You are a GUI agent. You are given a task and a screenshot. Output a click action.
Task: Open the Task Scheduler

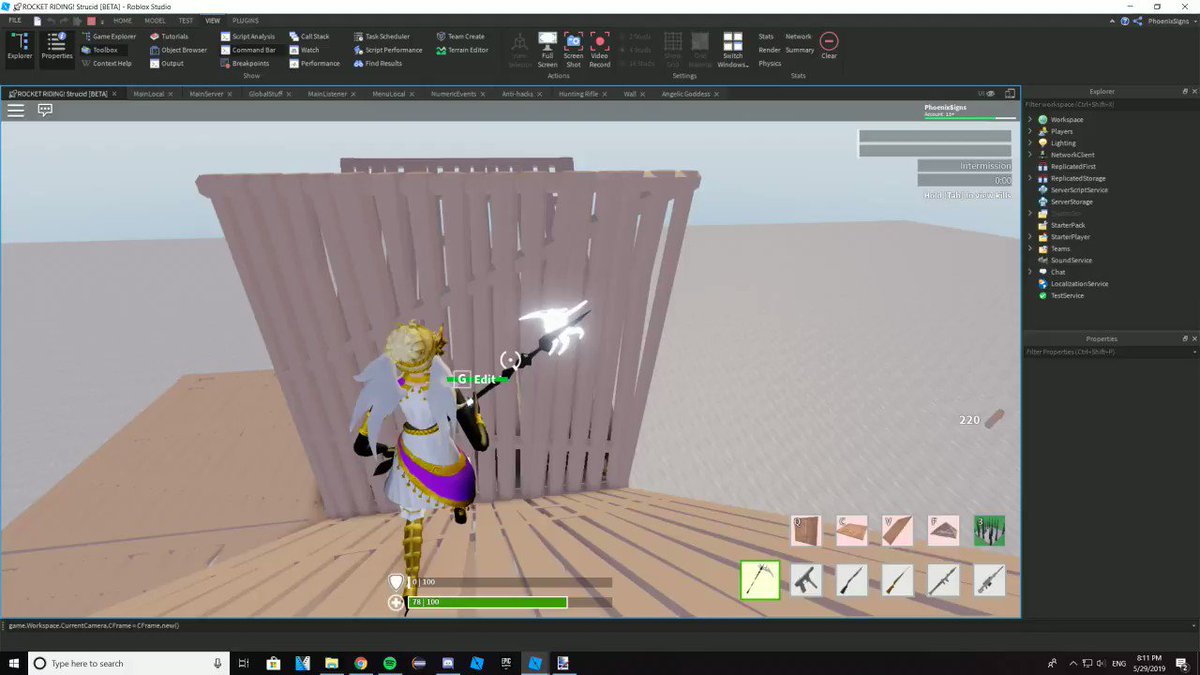coord(382,36)
